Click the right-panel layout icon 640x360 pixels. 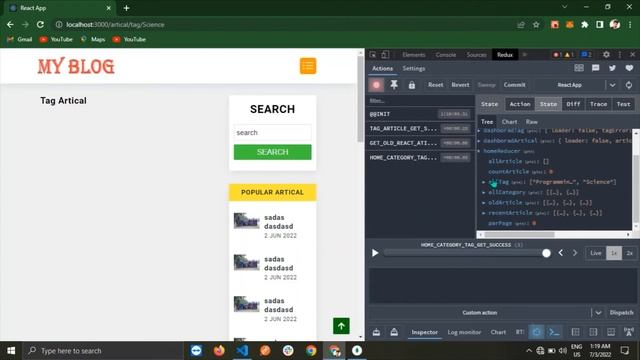tap(593, 332)
